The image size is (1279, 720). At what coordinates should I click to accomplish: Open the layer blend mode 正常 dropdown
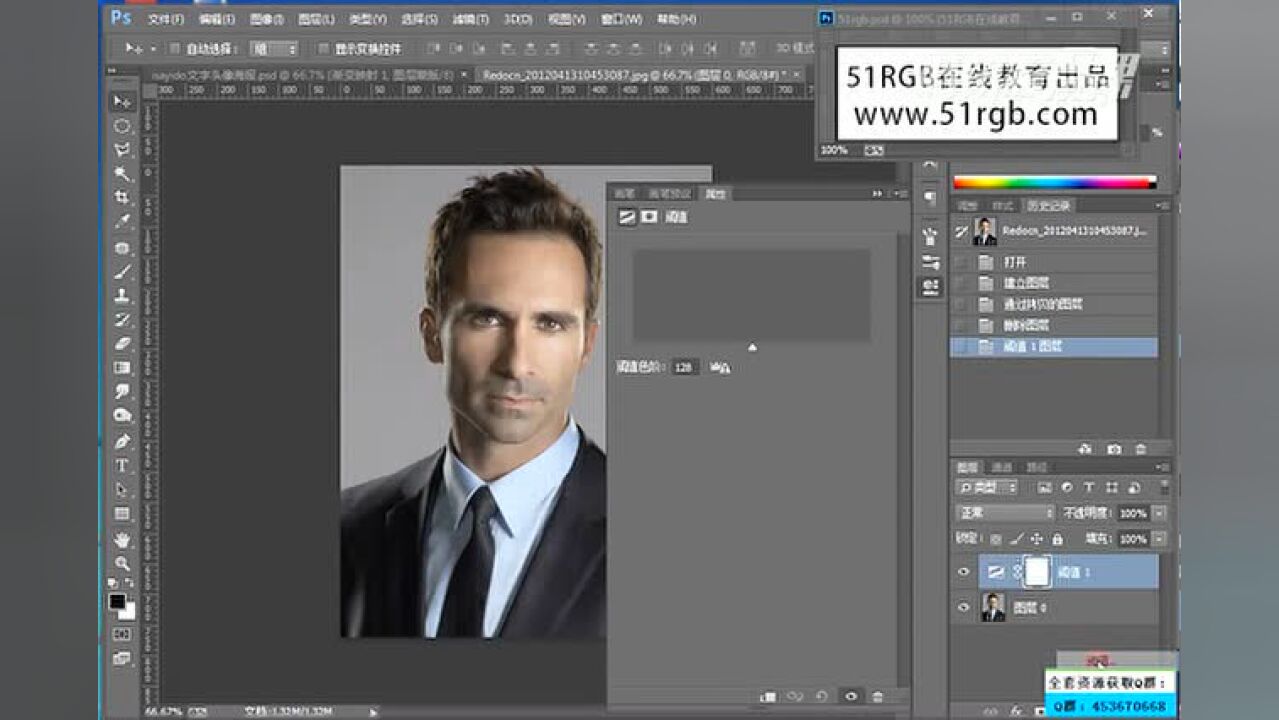(1005, 513)
